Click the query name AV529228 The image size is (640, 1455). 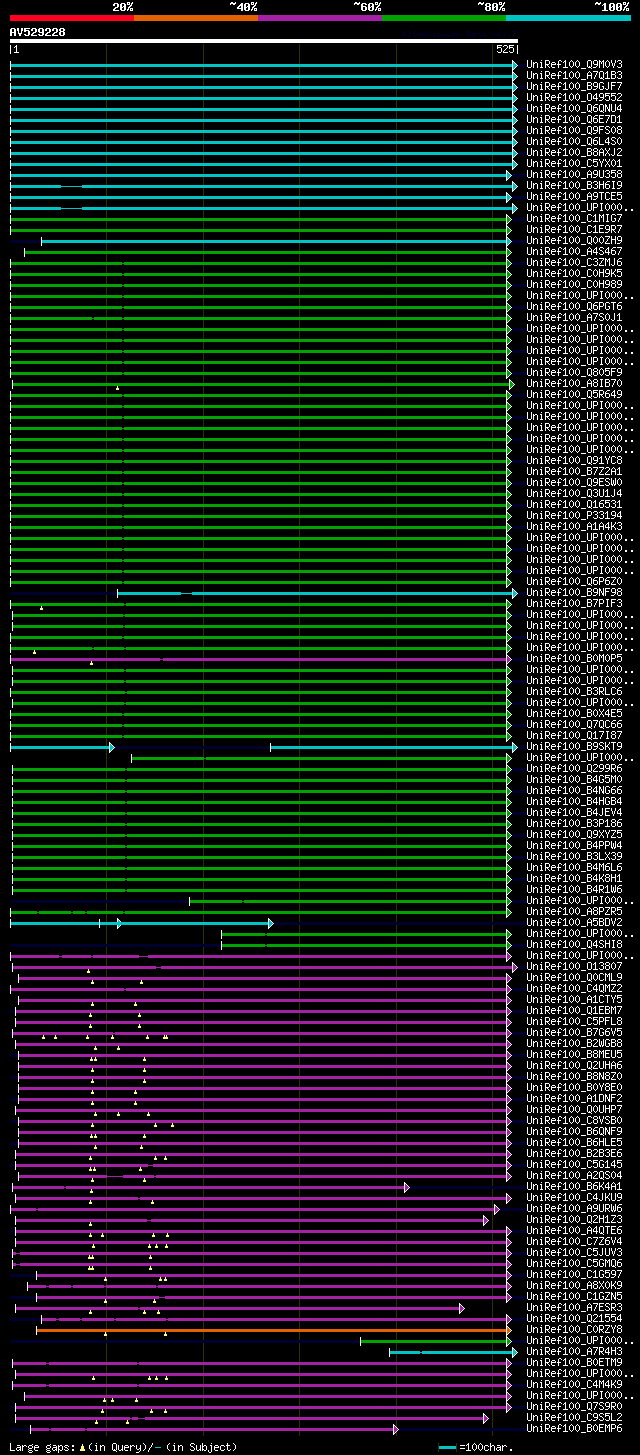point(38,32)
